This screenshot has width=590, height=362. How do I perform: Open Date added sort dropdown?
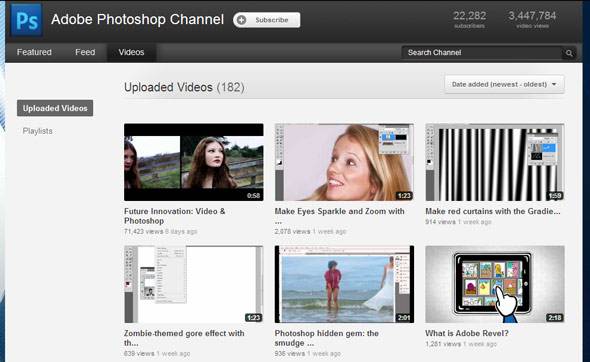click(x=504, y=84)
